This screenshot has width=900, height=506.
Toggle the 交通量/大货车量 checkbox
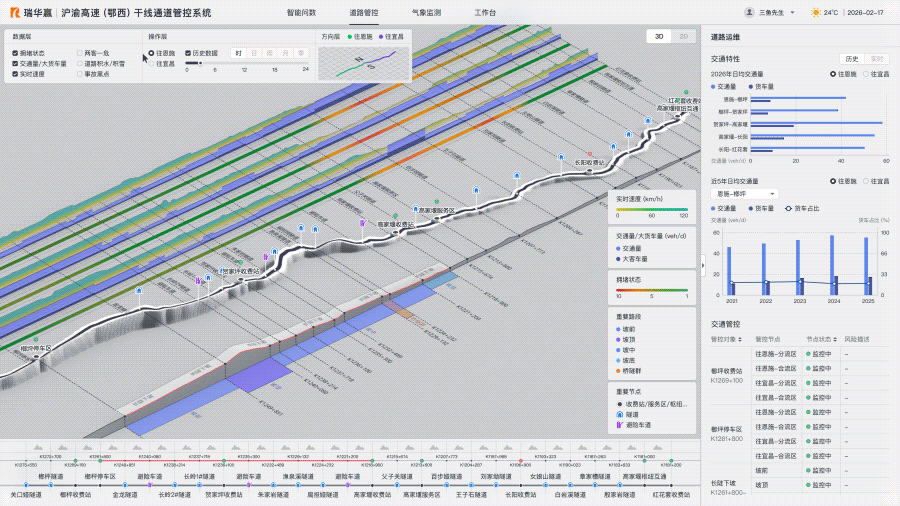click(15, 64)
